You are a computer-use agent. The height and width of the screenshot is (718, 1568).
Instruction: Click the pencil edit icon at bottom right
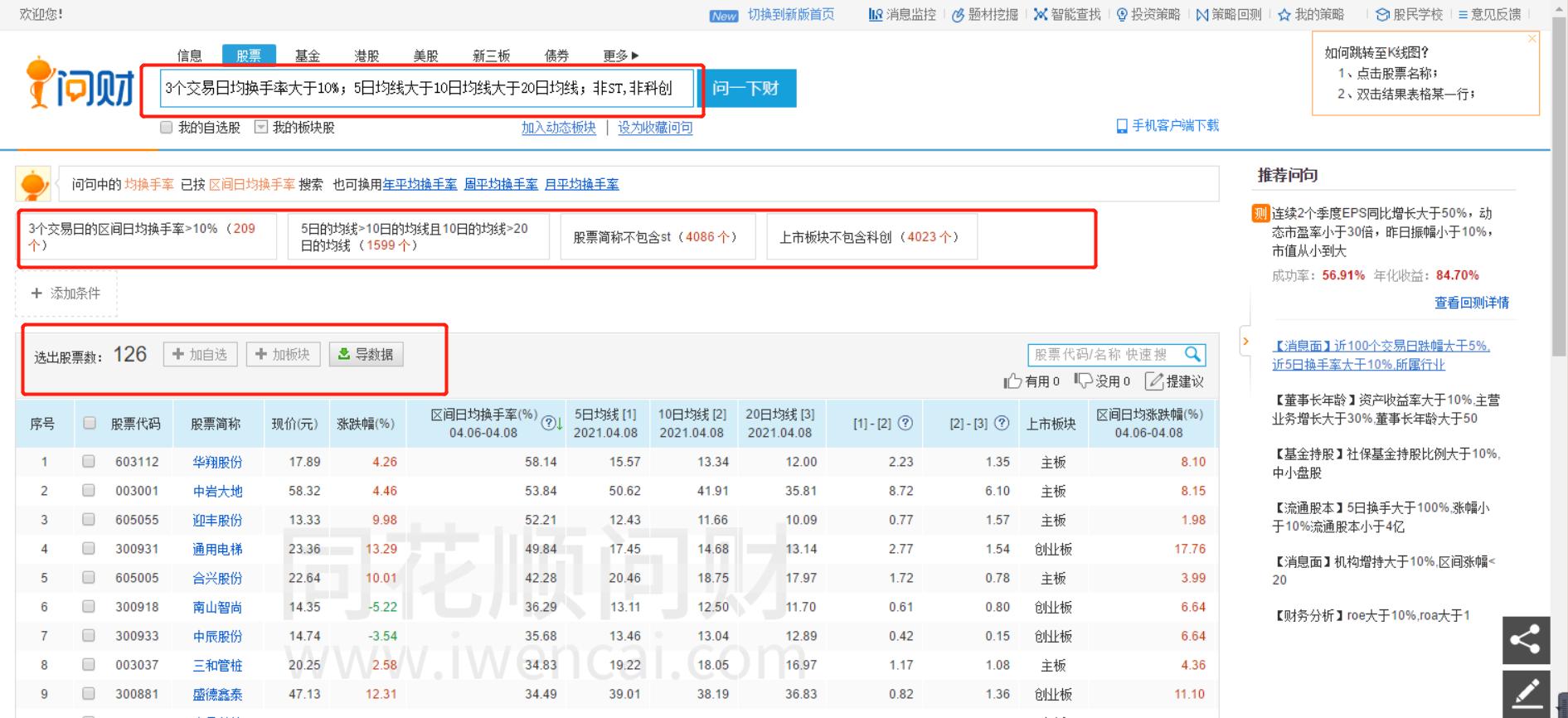point(1526,694)
